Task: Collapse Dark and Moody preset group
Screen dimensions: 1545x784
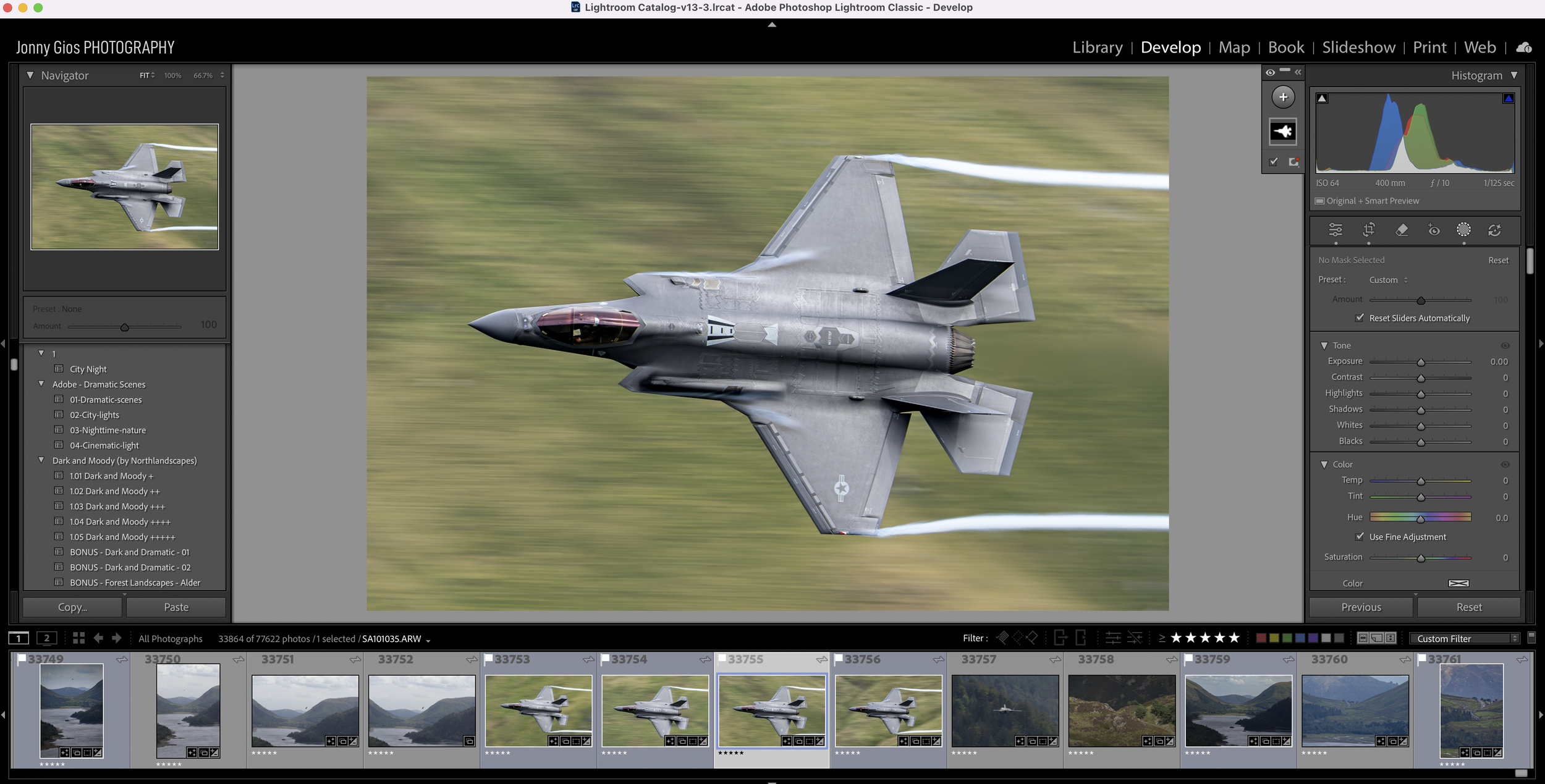Action: [41, 460]
